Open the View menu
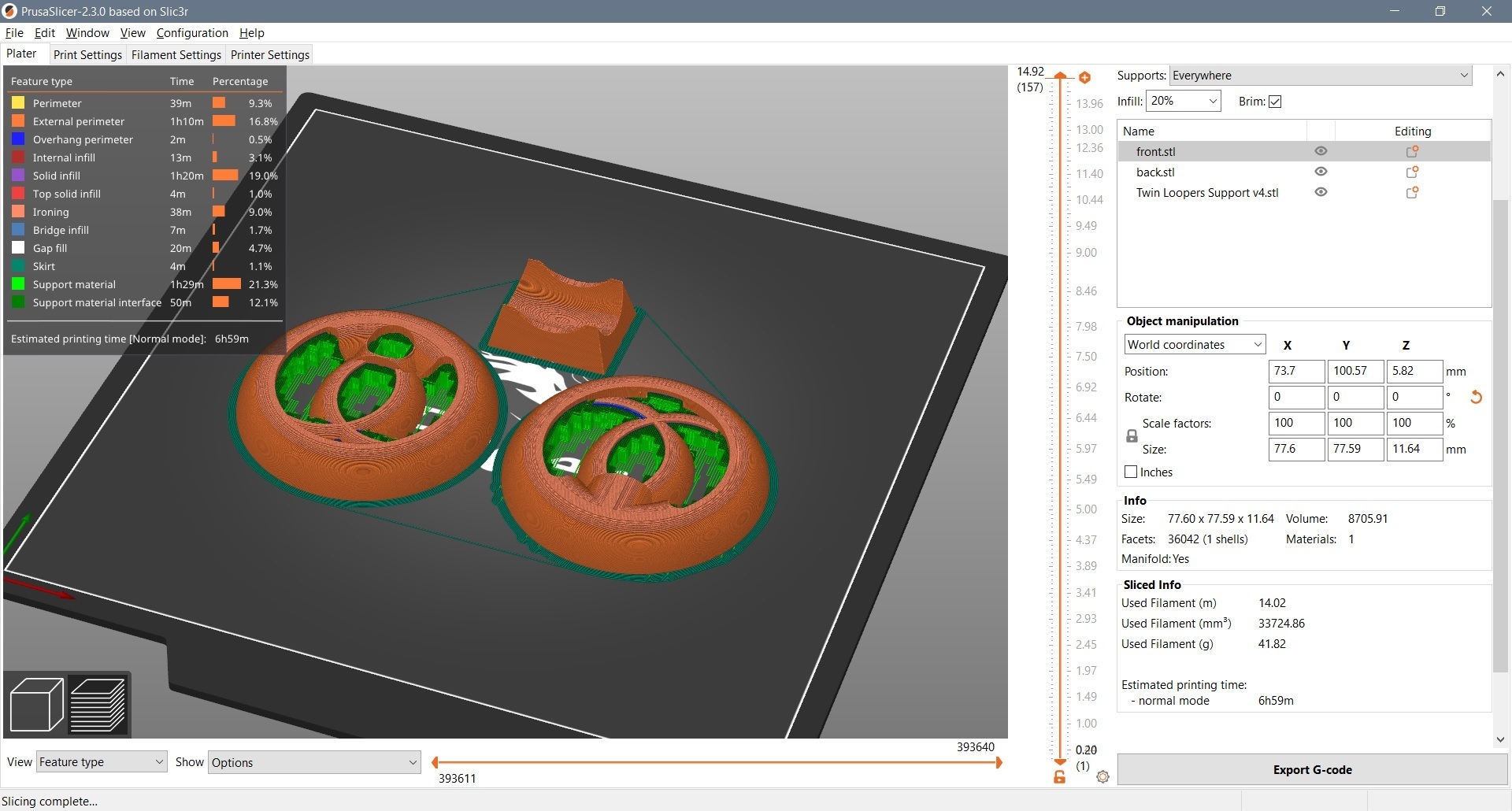This screenshot has height=811, width=1512. click(x=132, y=33)
